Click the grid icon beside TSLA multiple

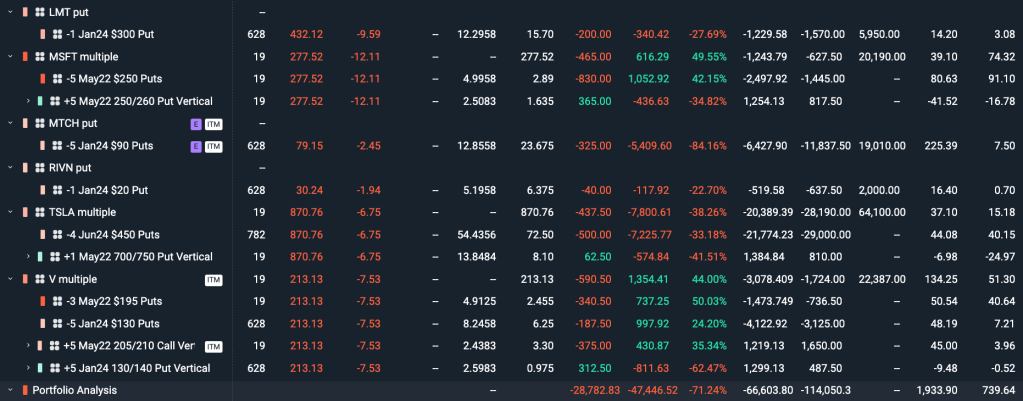pos(39,212)
